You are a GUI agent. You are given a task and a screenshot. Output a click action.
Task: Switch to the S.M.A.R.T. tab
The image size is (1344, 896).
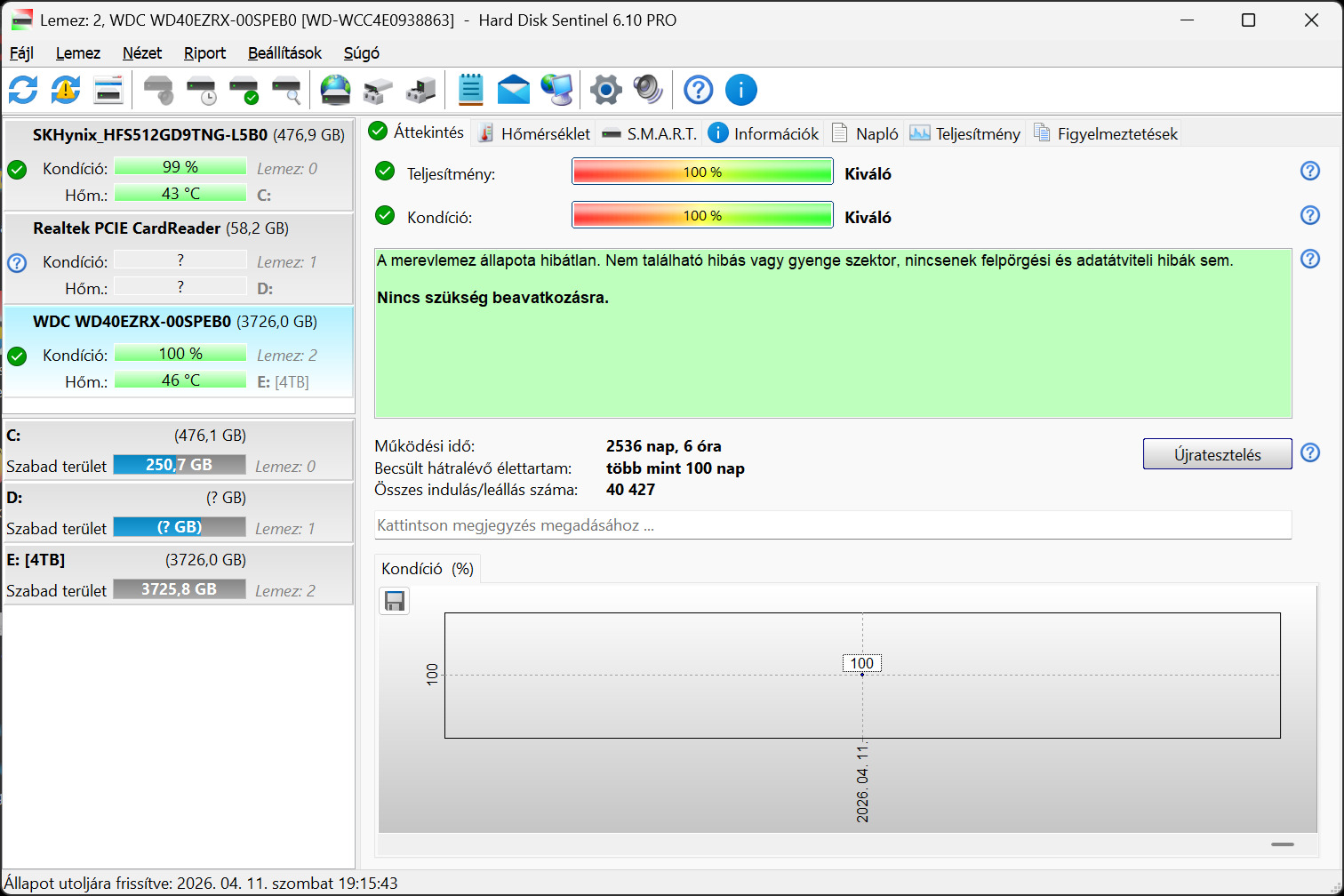coord(650,133)
